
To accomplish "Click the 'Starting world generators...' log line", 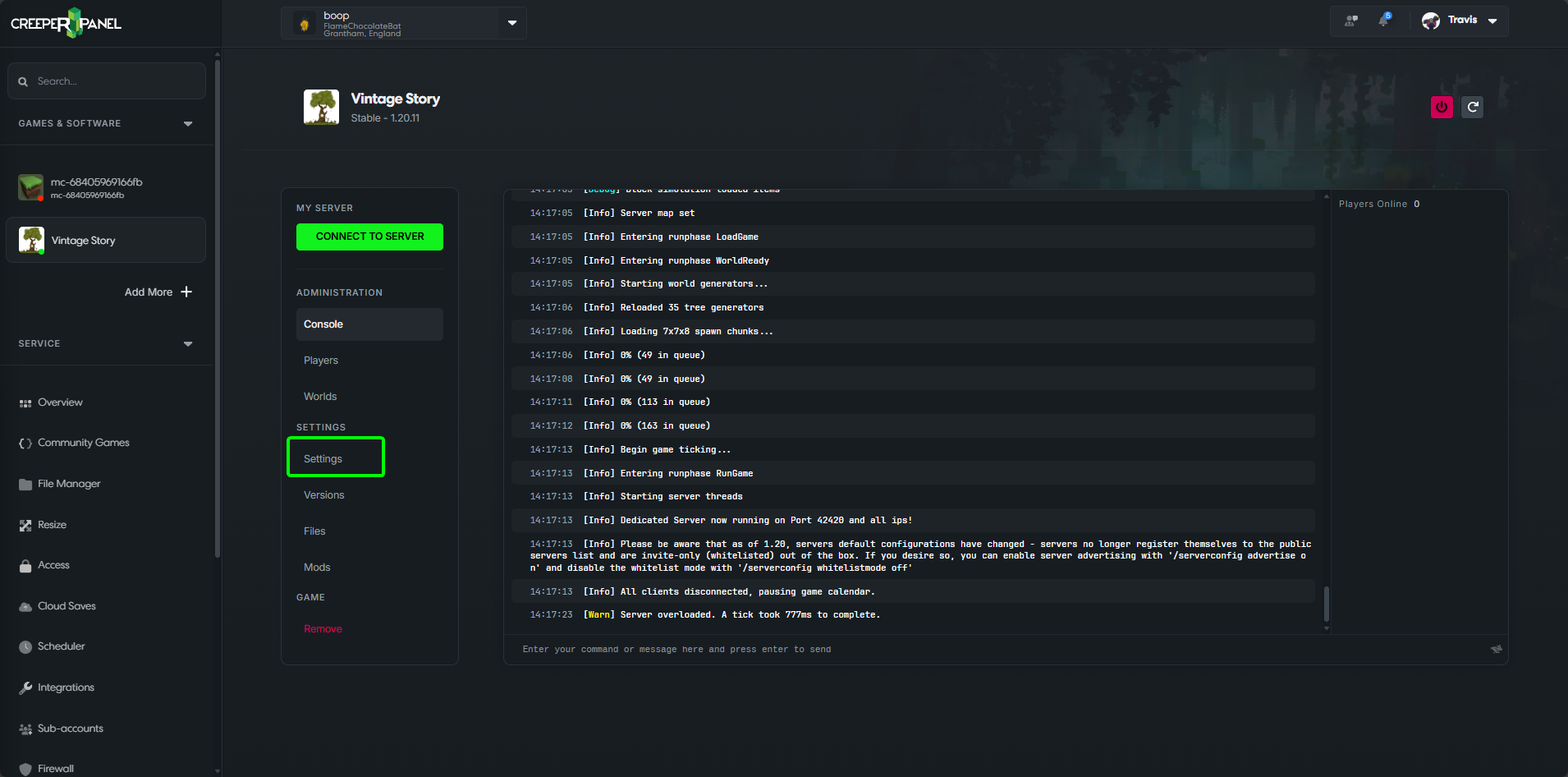I will click(x=912, y=283).
